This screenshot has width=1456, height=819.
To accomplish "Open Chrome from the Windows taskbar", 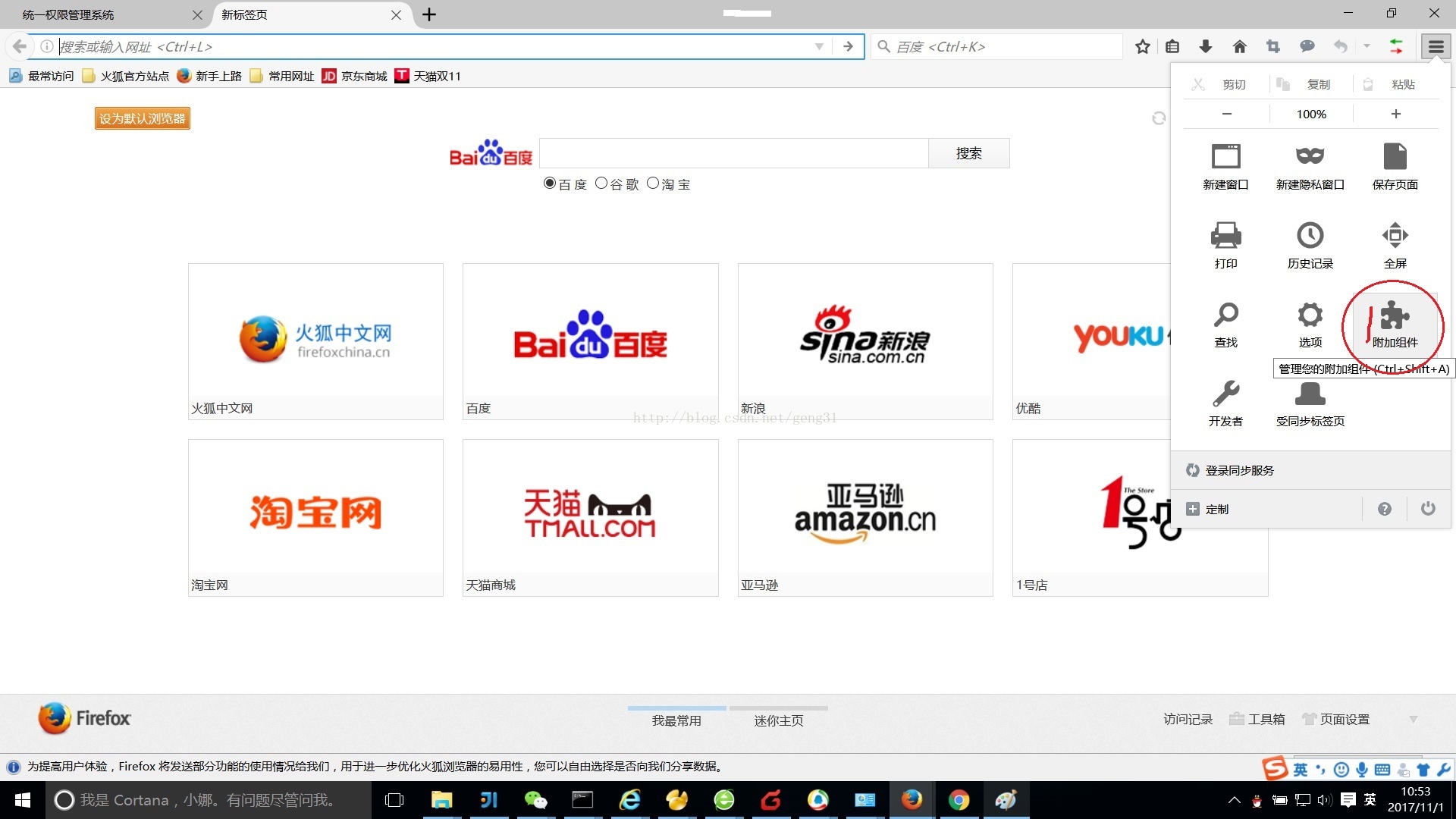I will 959,800.
